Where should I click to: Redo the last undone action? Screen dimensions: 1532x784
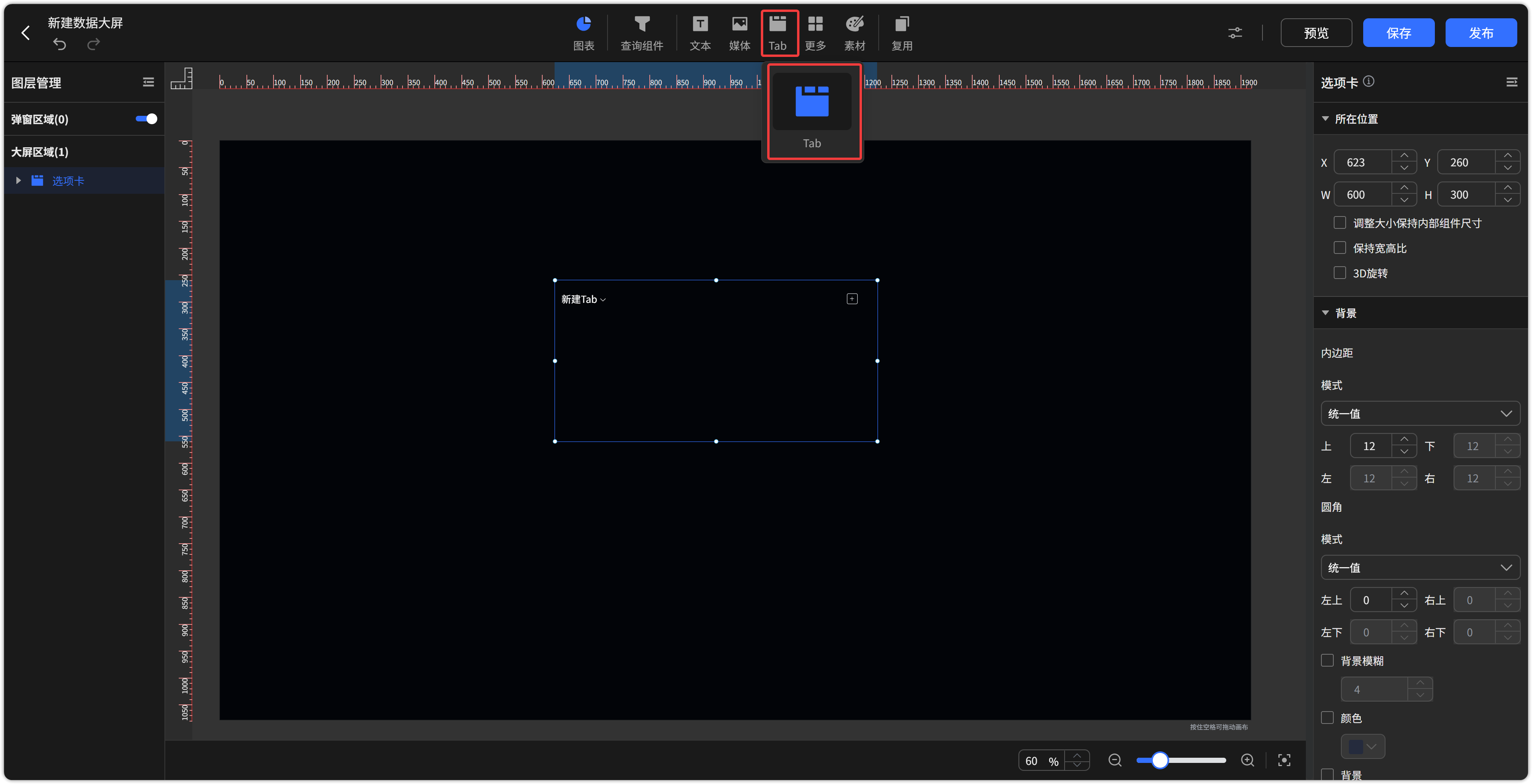94,44
